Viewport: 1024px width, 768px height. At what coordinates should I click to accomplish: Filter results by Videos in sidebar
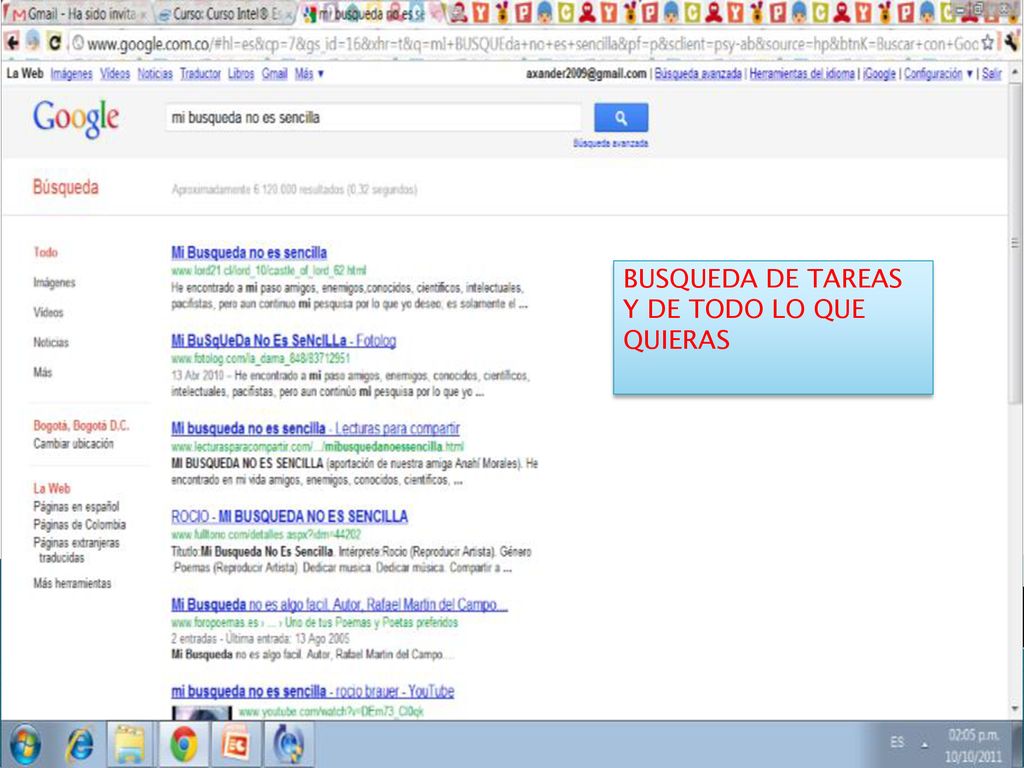tap(48, 312)
